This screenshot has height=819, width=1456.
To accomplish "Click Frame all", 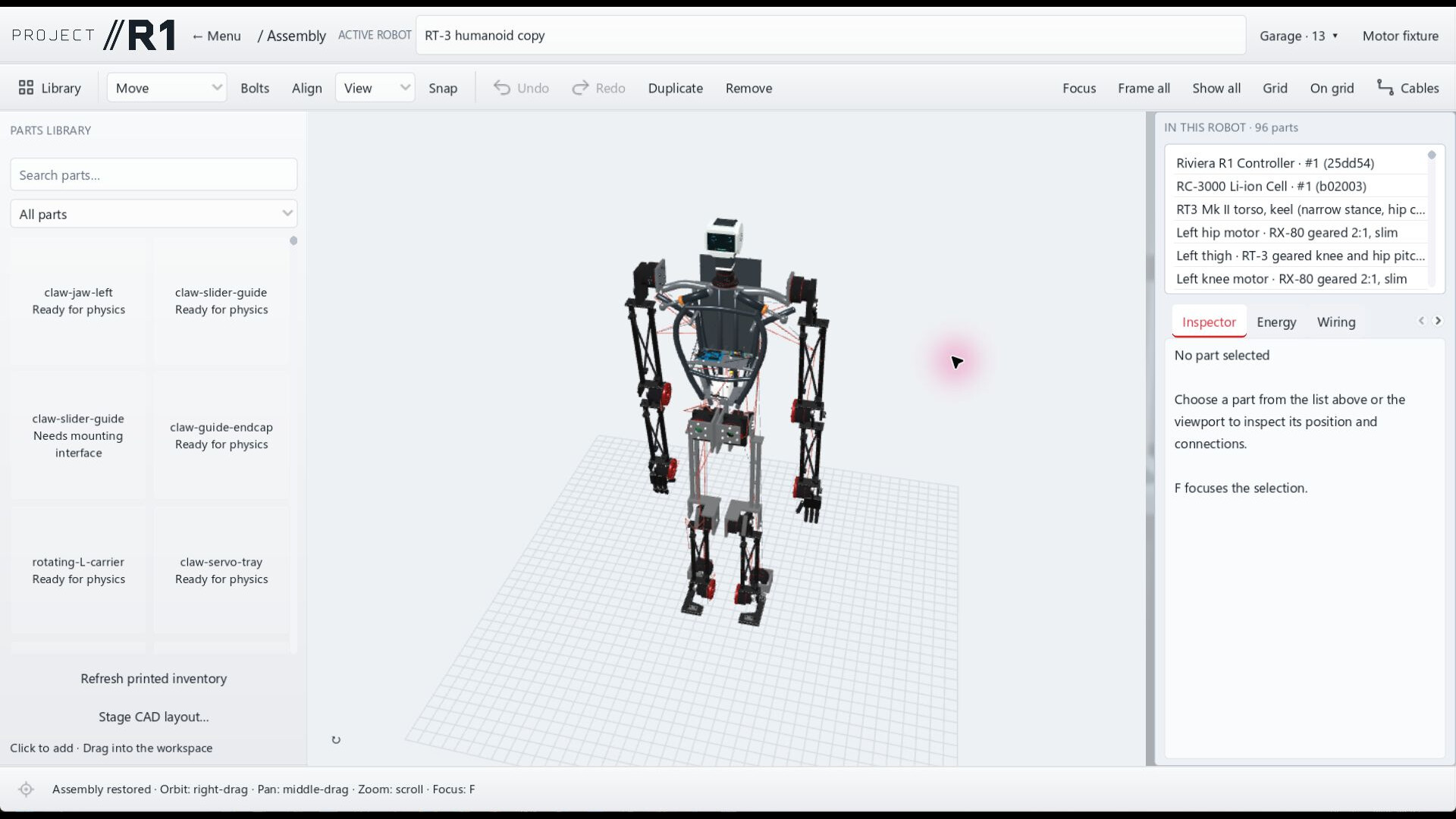I will [1144, 88].
